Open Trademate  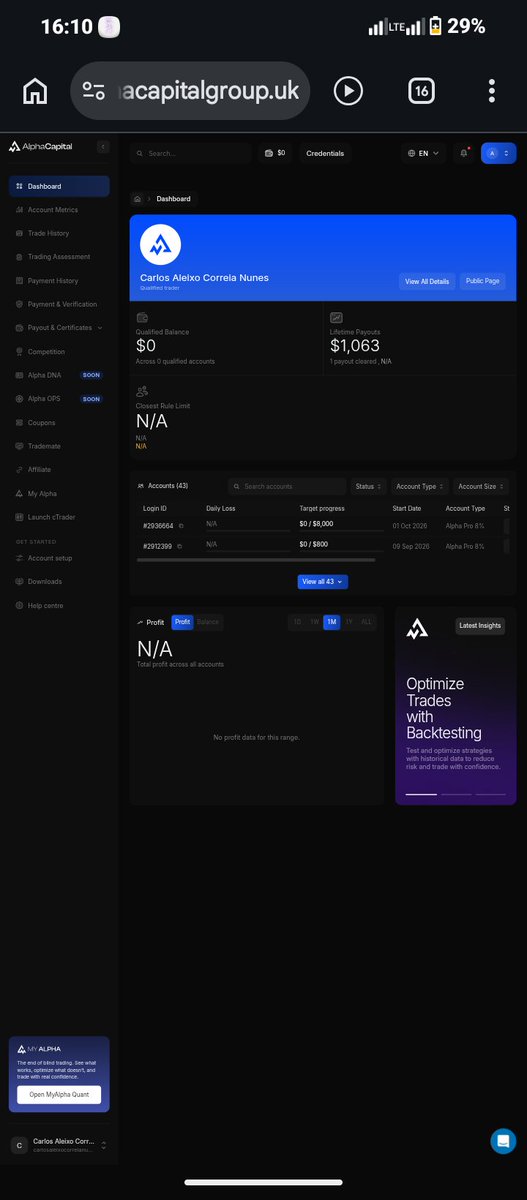(x=59, y=446)
